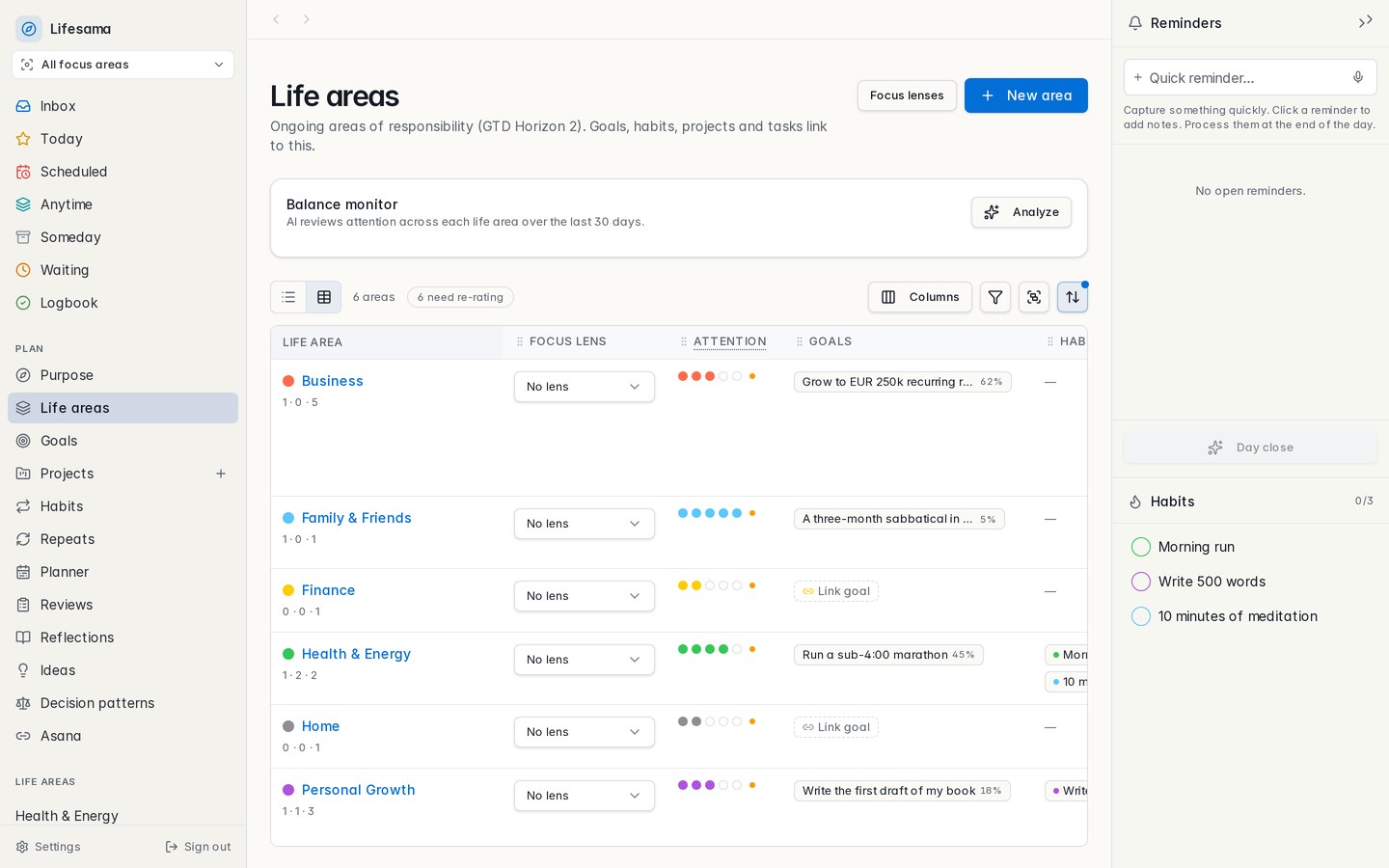Open Settings gear in sidebar footer

(x=48, y=847)
